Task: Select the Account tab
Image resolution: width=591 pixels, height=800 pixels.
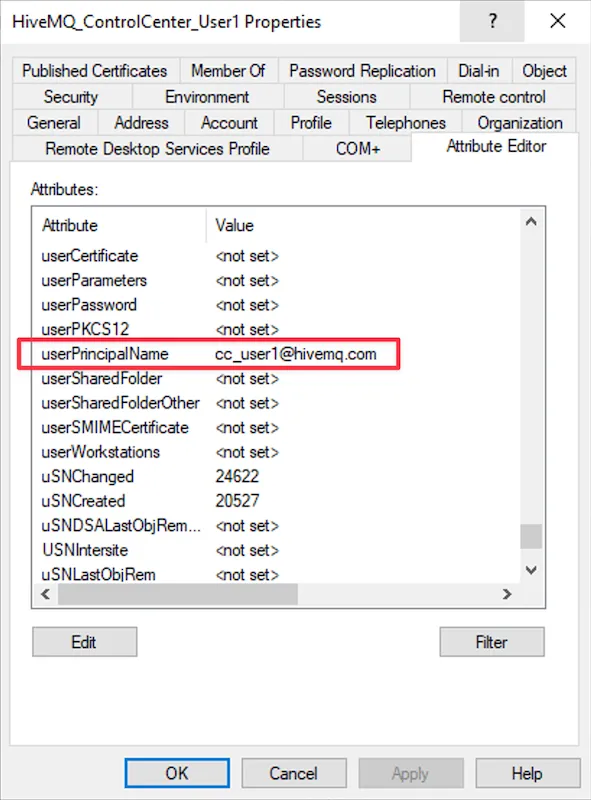Action: [229, 122]
